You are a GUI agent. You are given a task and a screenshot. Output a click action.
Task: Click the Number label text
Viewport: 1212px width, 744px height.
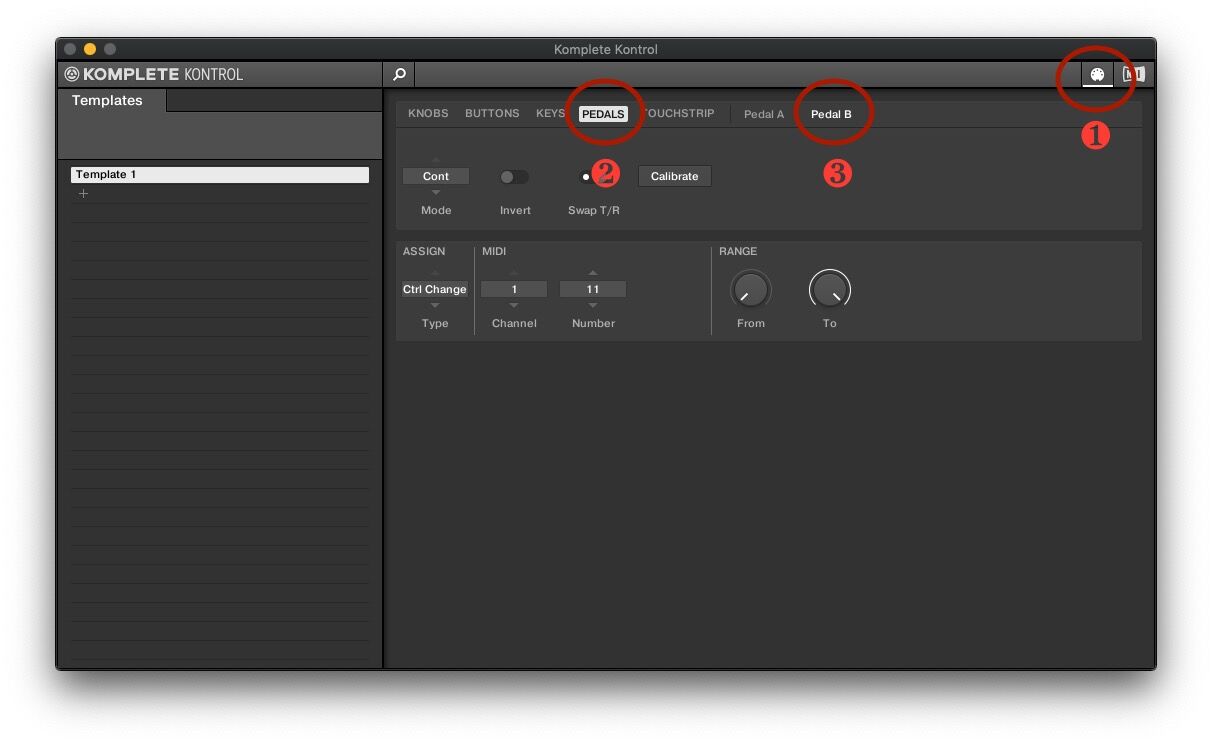click(593, 323)
